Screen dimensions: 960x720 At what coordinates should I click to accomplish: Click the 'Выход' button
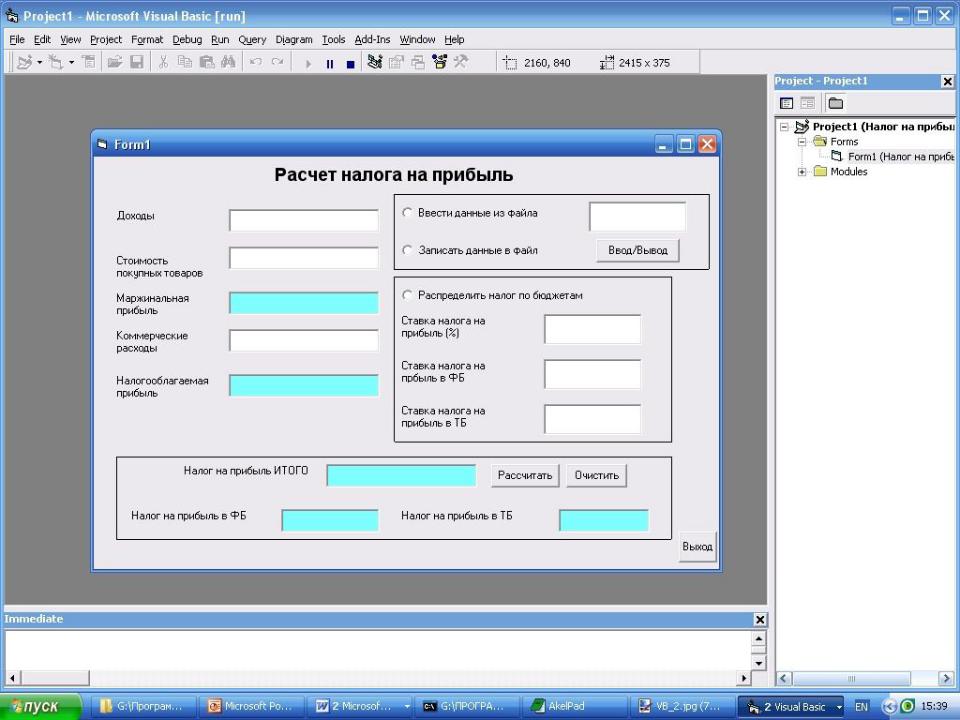coord(697,547)
